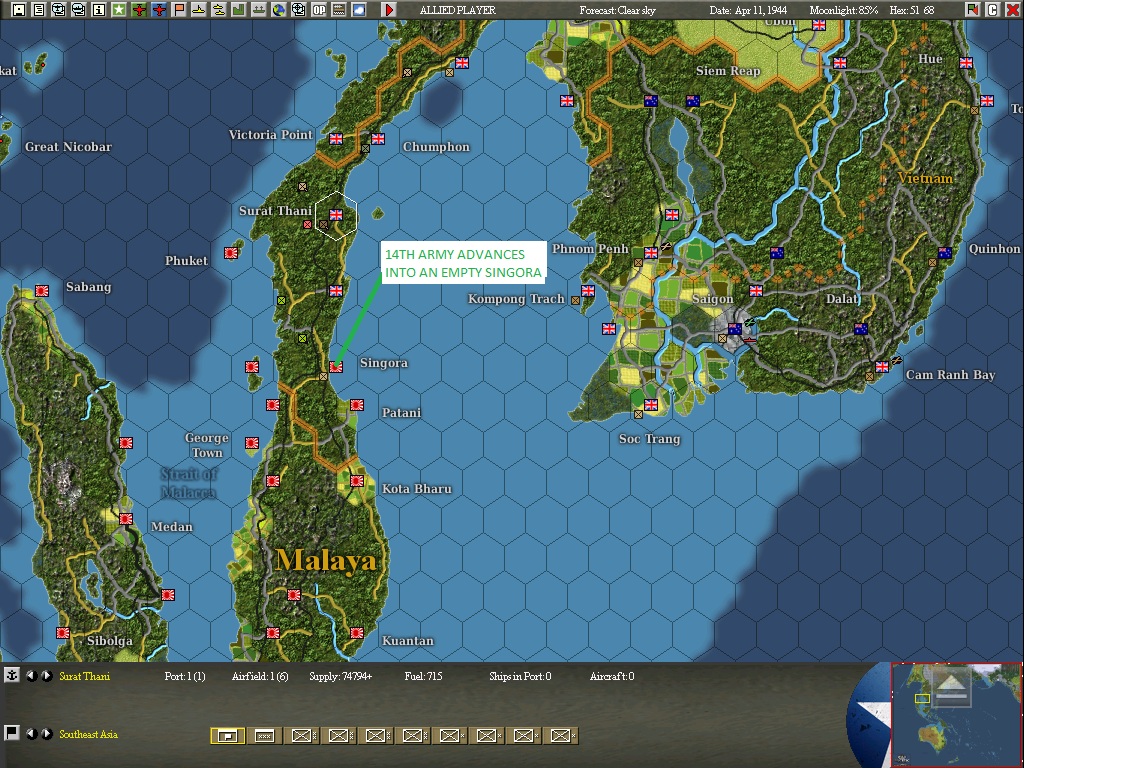The image size is (1137, 774).
Task: Open the save game disk icon
Action: click(20, 9)
